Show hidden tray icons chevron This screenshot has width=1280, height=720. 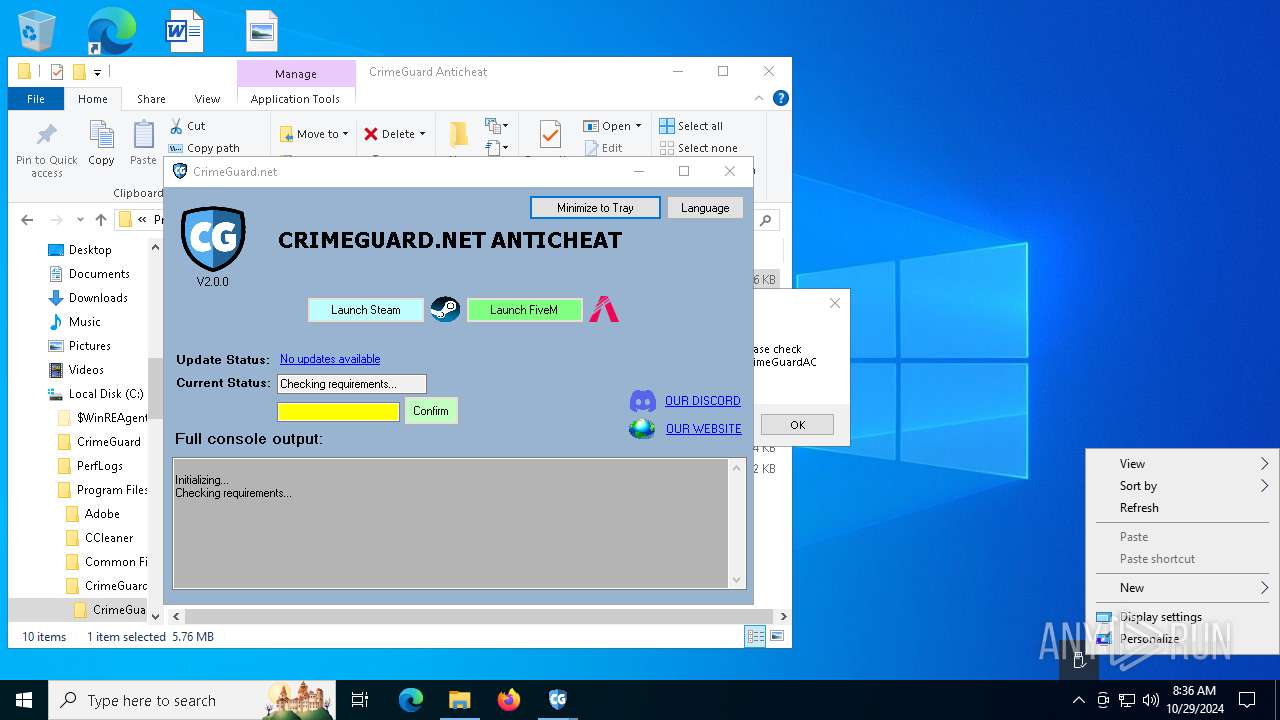coord(1078,700)
